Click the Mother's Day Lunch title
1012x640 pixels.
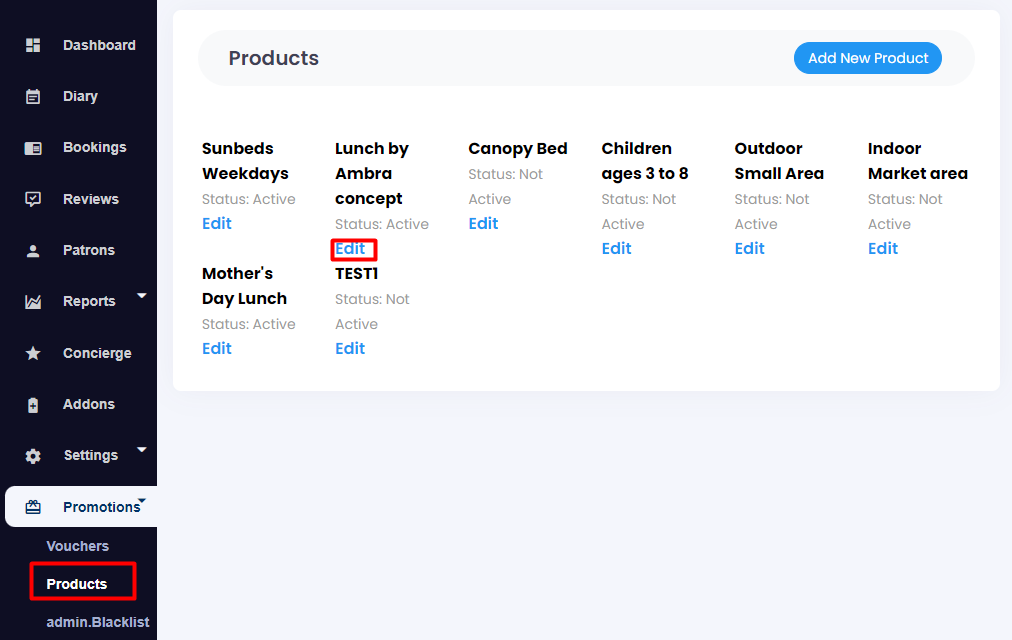coord(244,286)
